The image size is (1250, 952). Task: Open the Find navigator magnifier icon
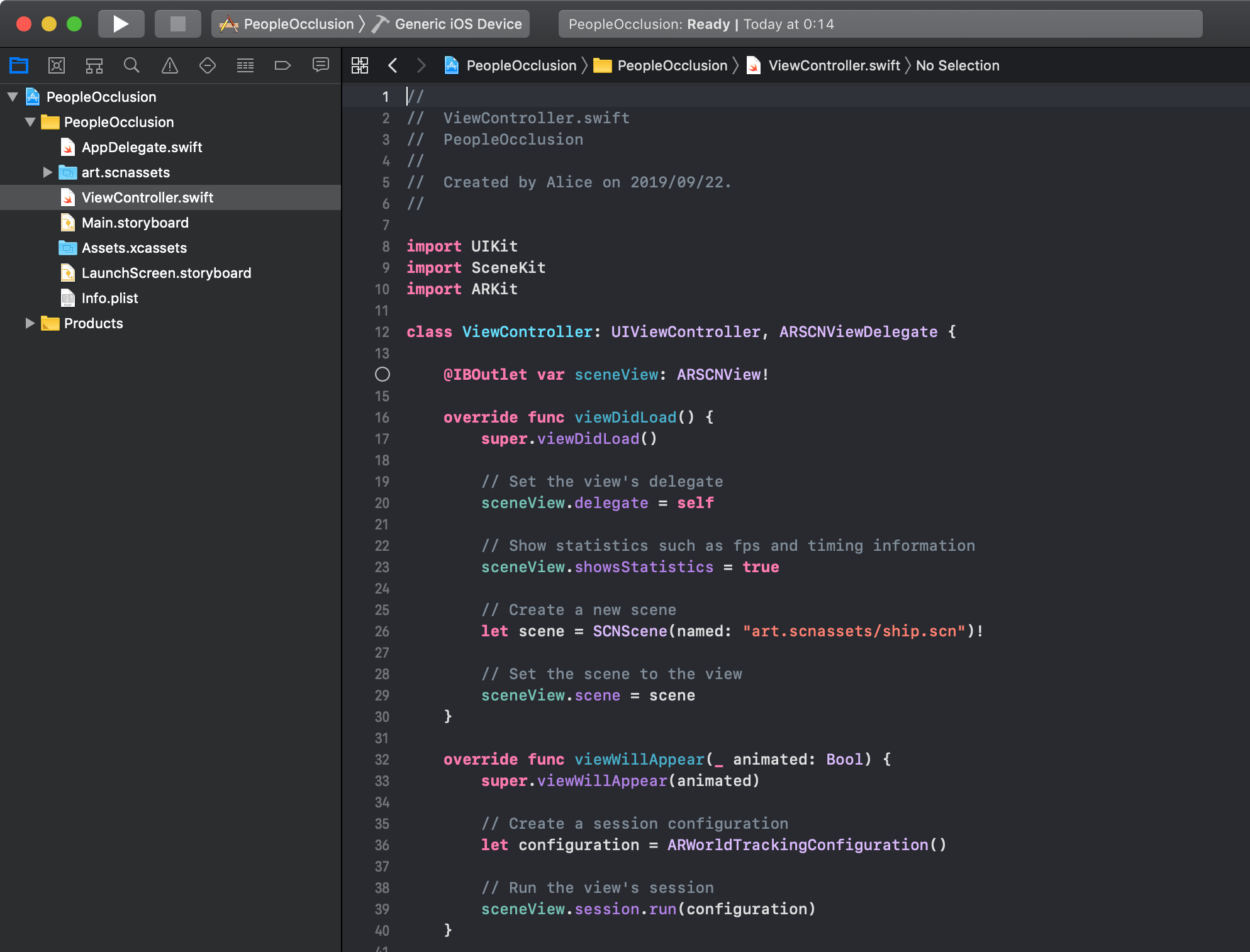[x=131, y=65]
